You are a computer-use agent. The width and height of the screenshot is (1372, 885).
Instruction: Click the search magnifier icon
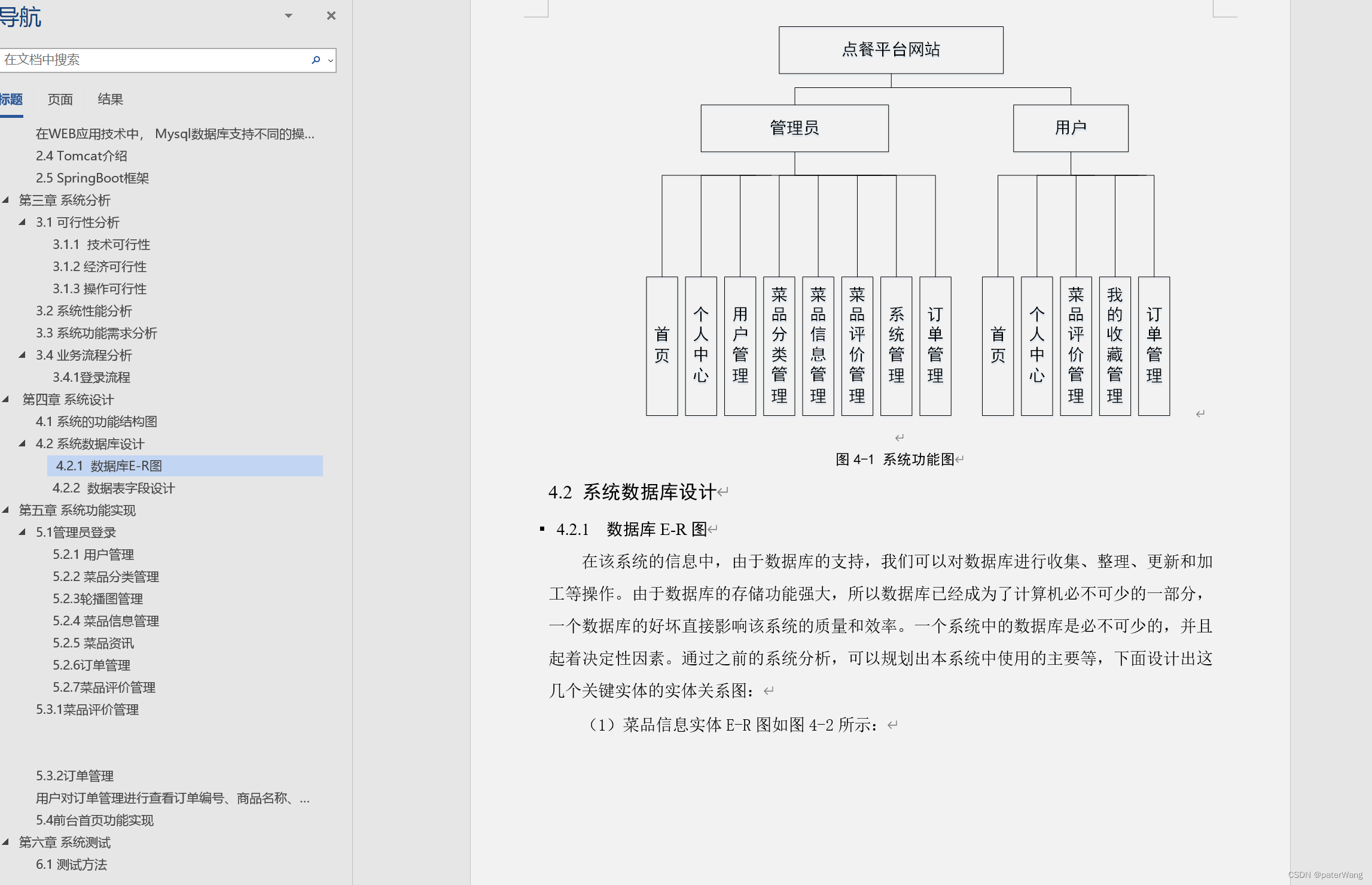click(316, 60)
